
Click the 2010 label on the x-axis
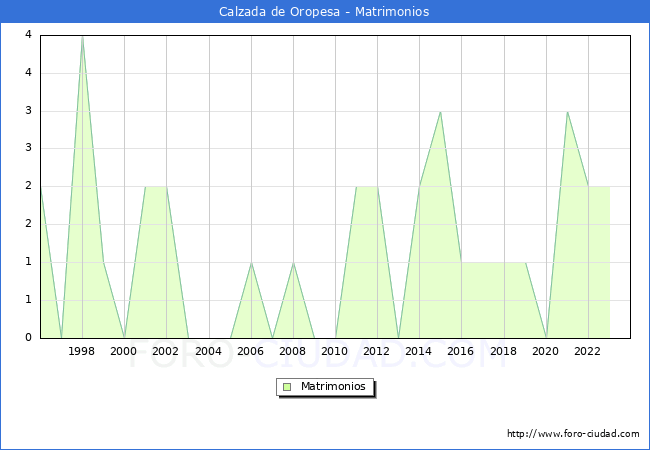(334, 351)
